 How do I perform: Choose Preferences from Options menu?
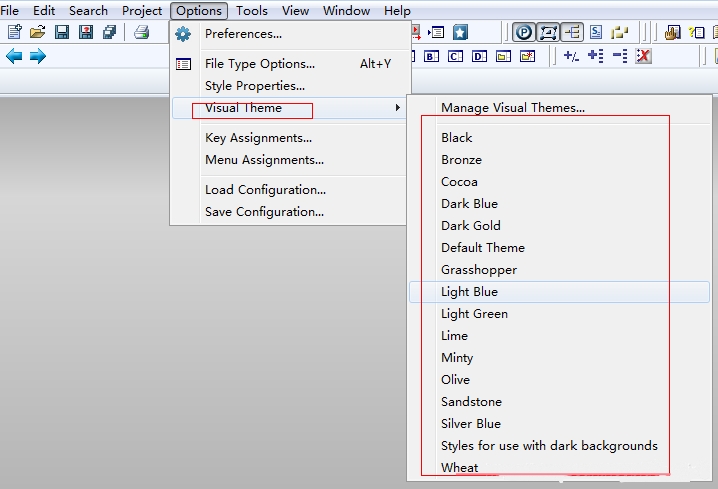[243, 34]
